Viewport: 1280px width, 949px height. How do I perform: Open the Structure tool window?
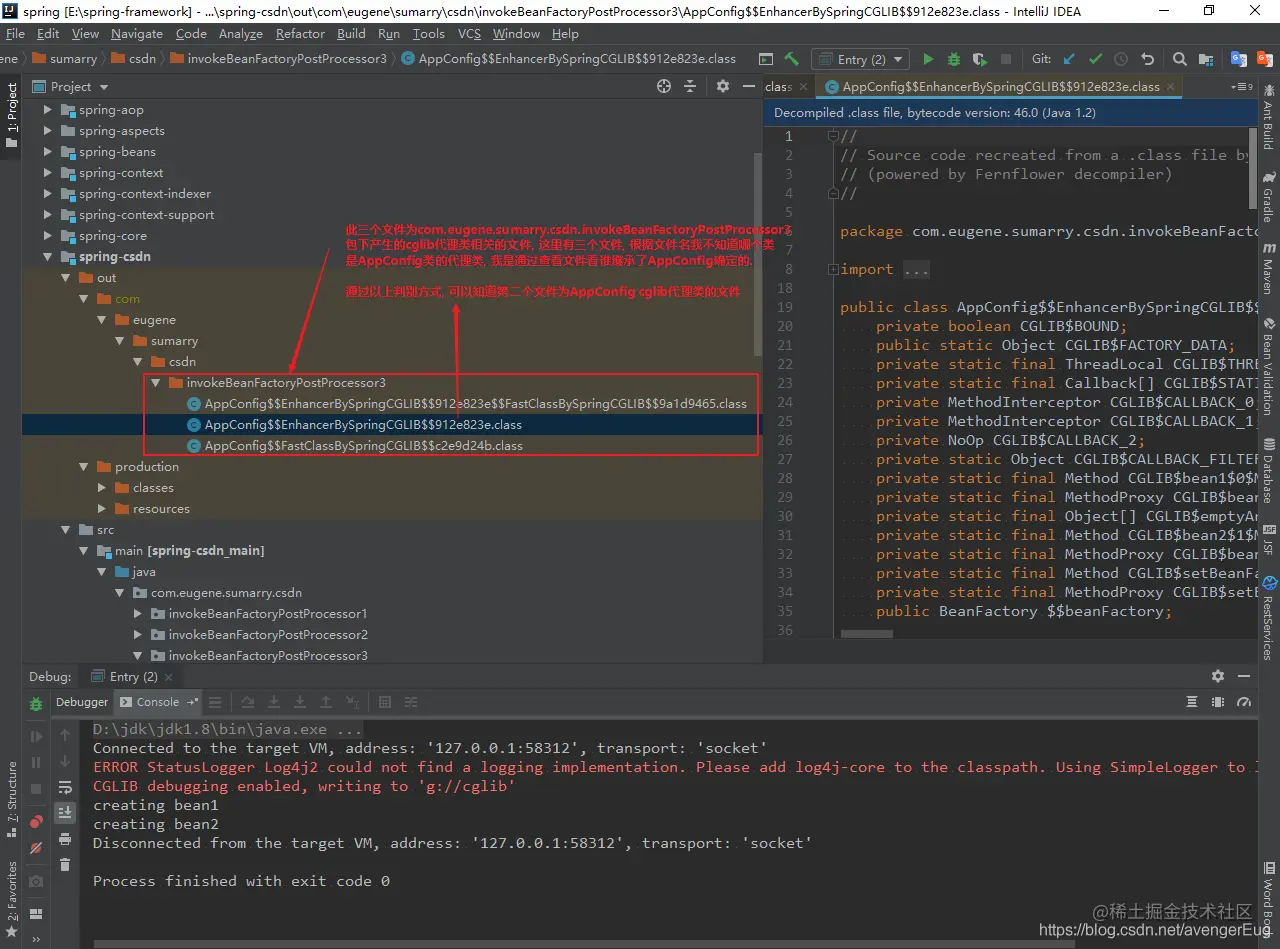12,800
